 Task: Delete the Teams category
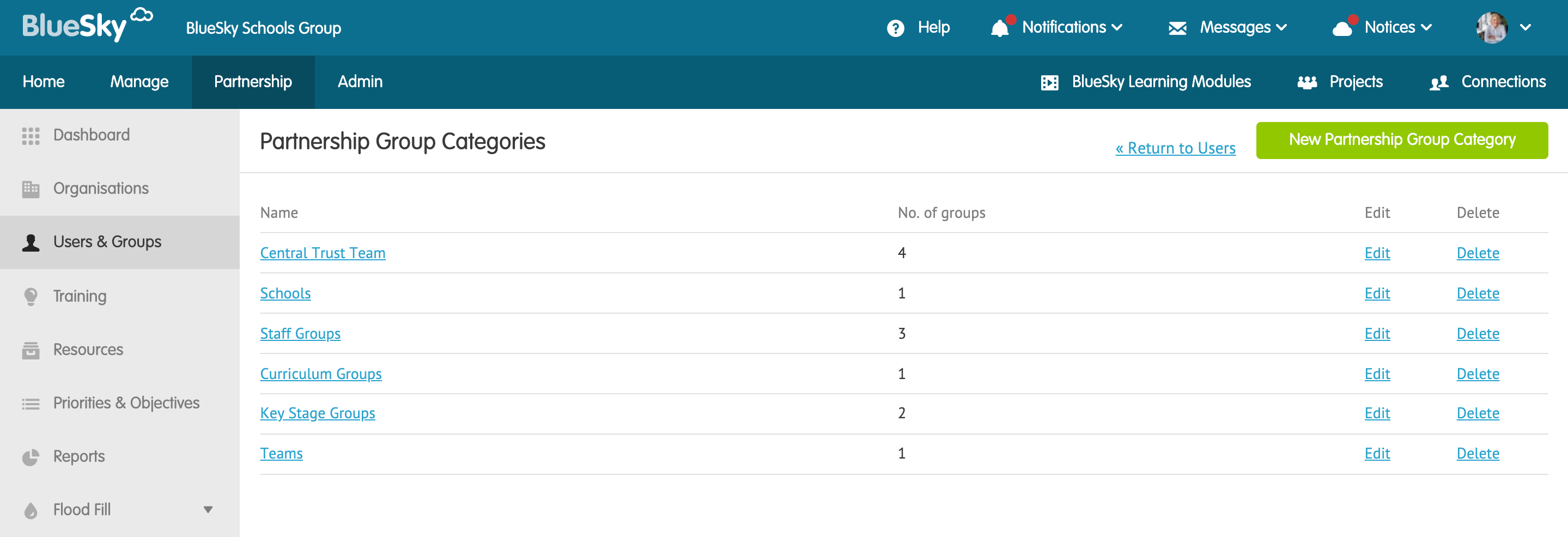(1478, 453)
